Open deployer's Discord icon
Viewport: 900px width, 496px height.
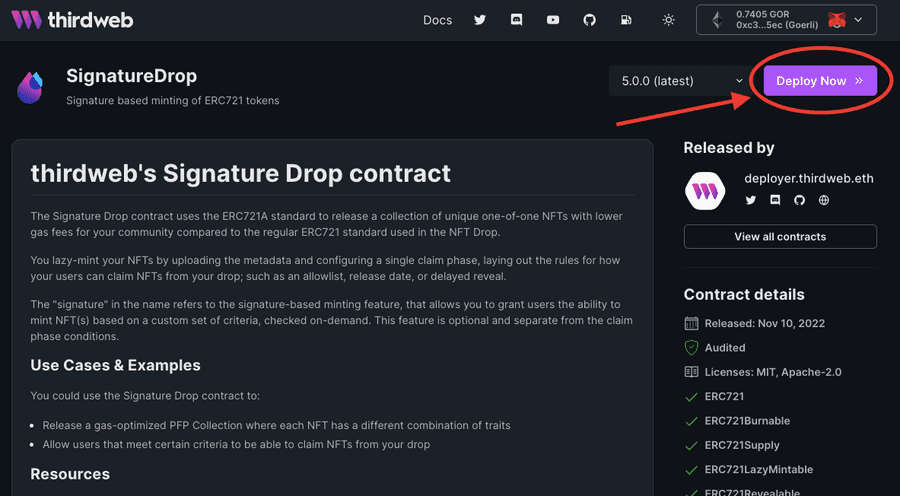pos(775,200)
